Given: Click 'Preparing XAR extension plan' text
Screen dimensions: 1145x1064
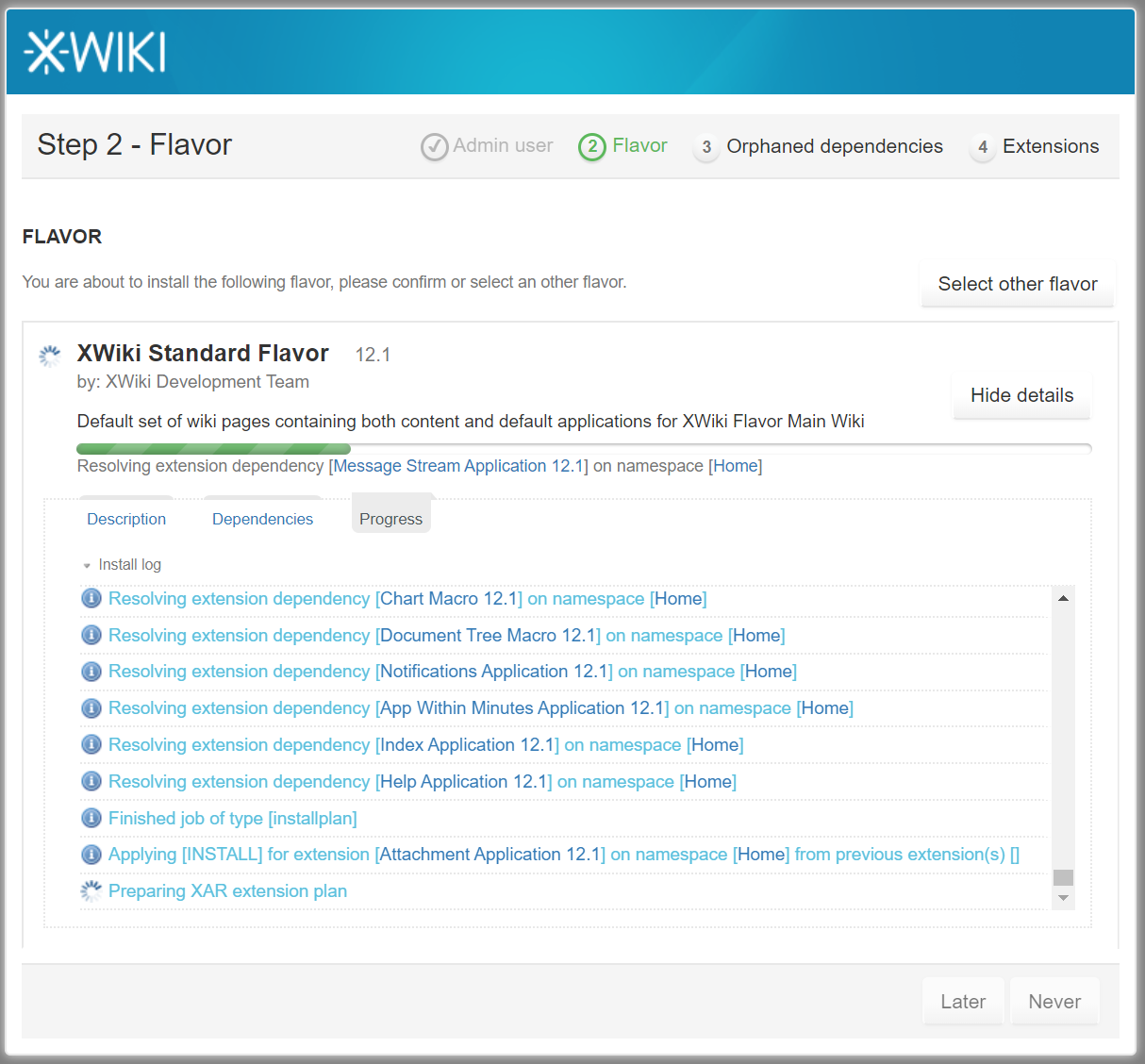Looking at the screenshot, I should click(x=227, y=891).
